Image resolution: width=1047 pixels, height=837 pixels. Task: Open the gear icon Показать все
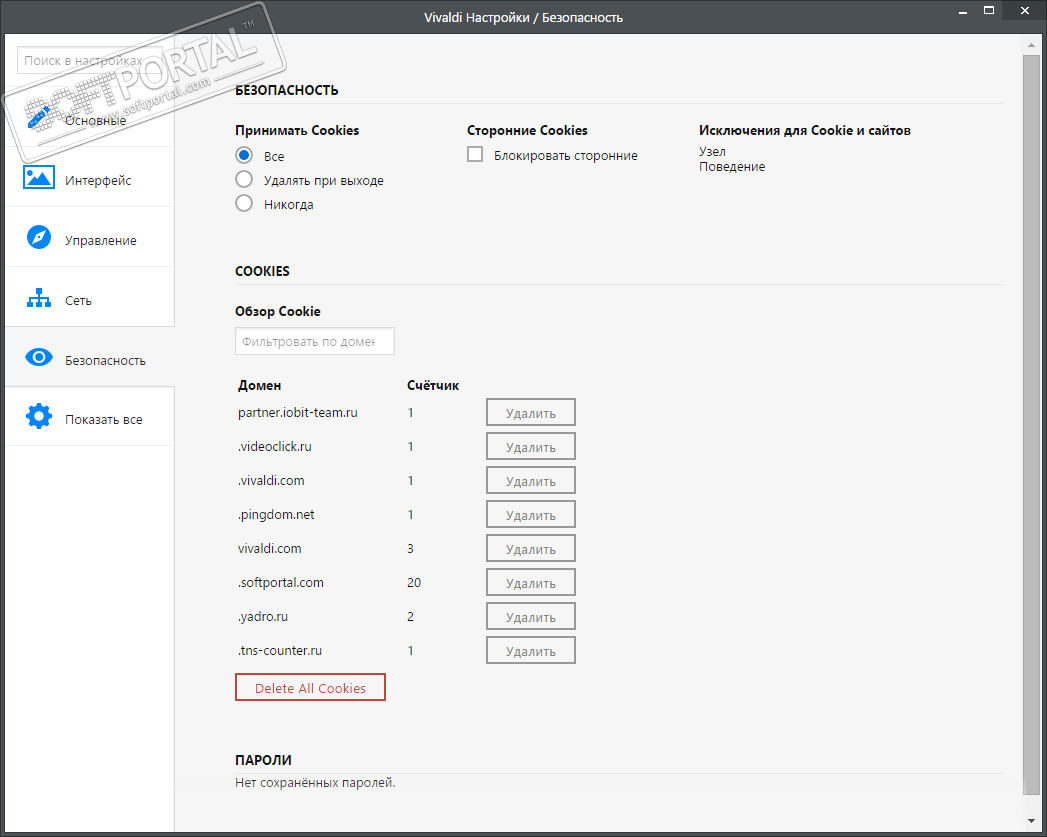(x=38, y=417)
